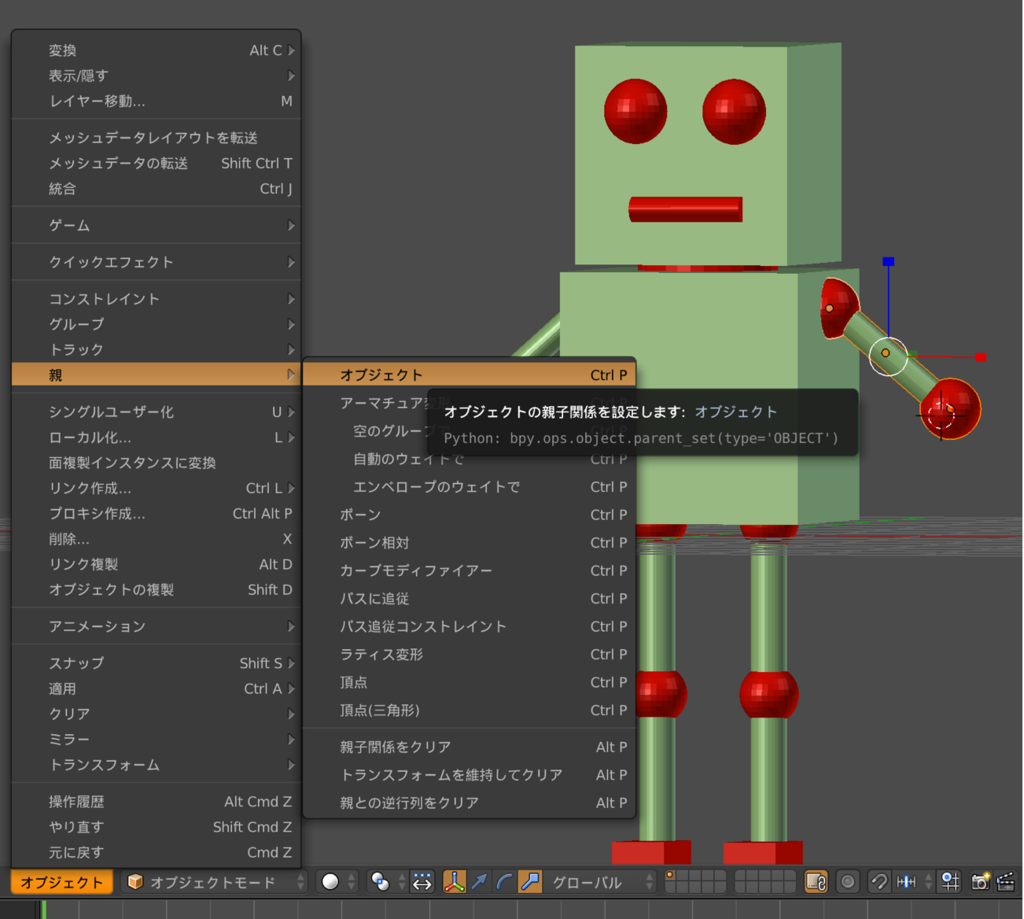1024x919 pixels.
Task: Enable the translate manipulator arrow
Action: click(x=479, y=882)
